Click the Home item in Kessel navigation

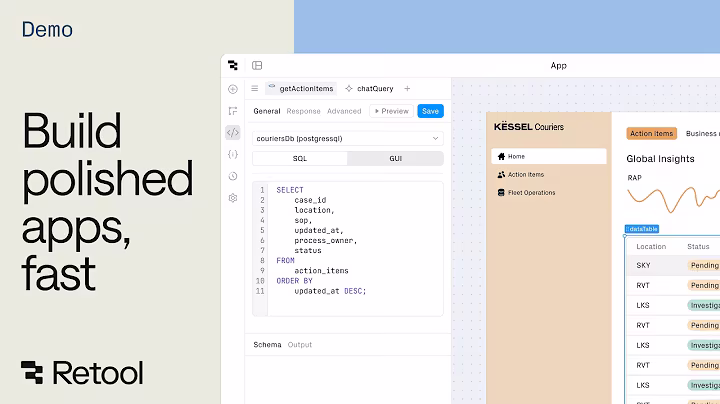click(x=549, y=156)
